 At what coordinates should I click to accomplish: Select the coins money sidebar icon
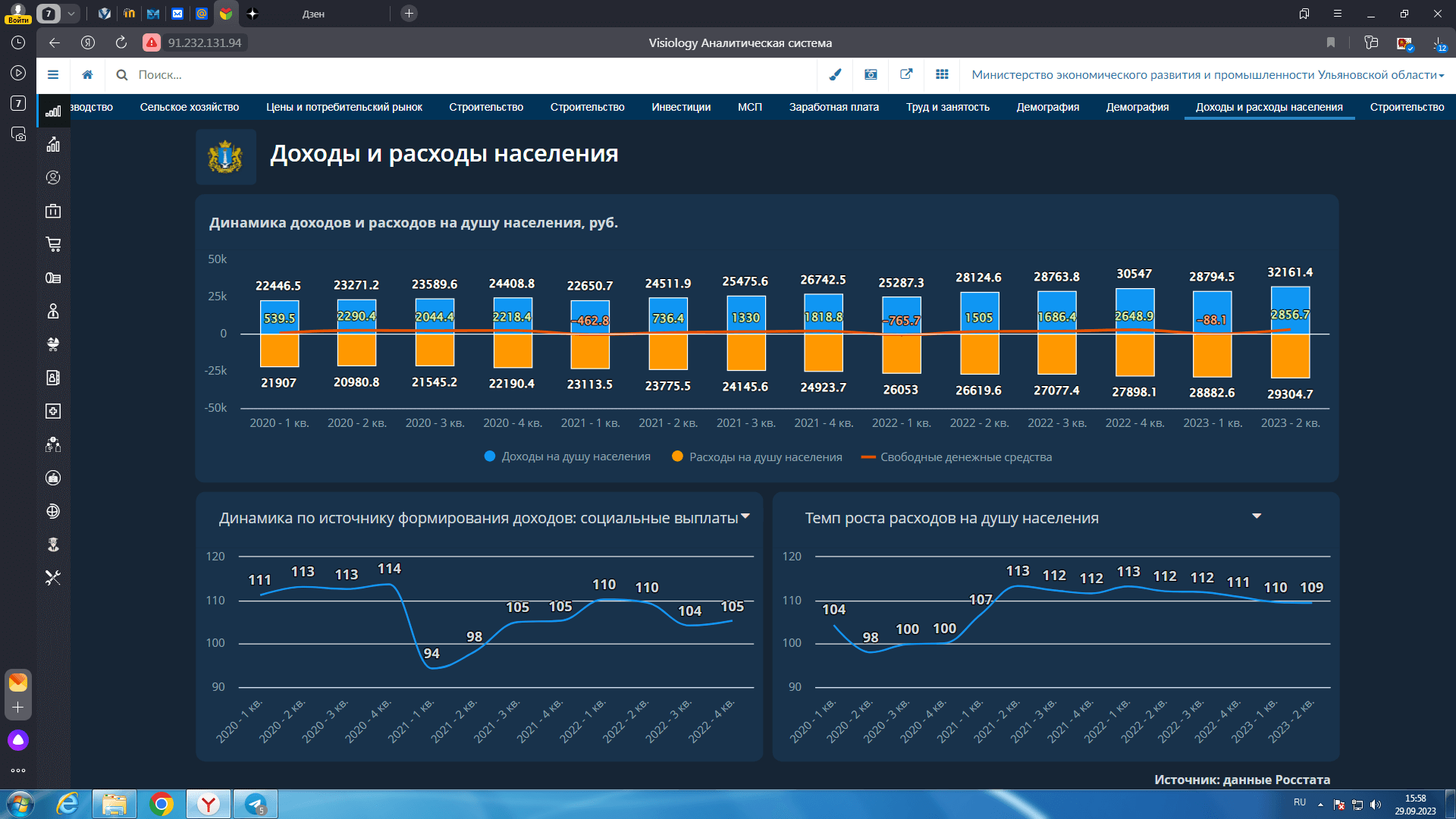point(53,278)
